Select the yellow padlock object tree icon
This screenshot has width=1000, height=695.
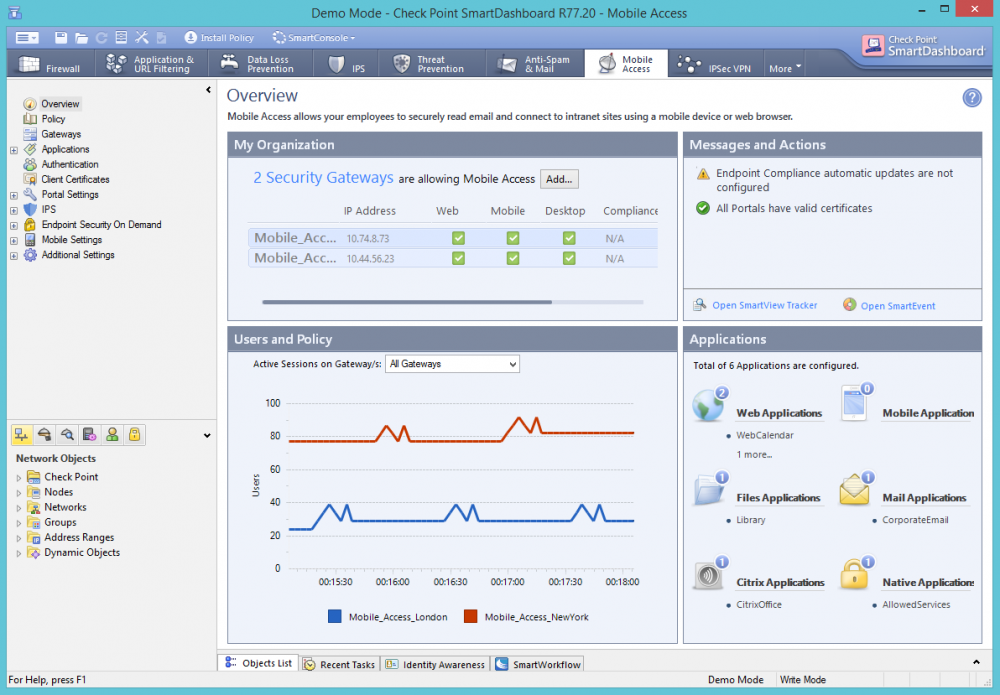pos(134,435)
